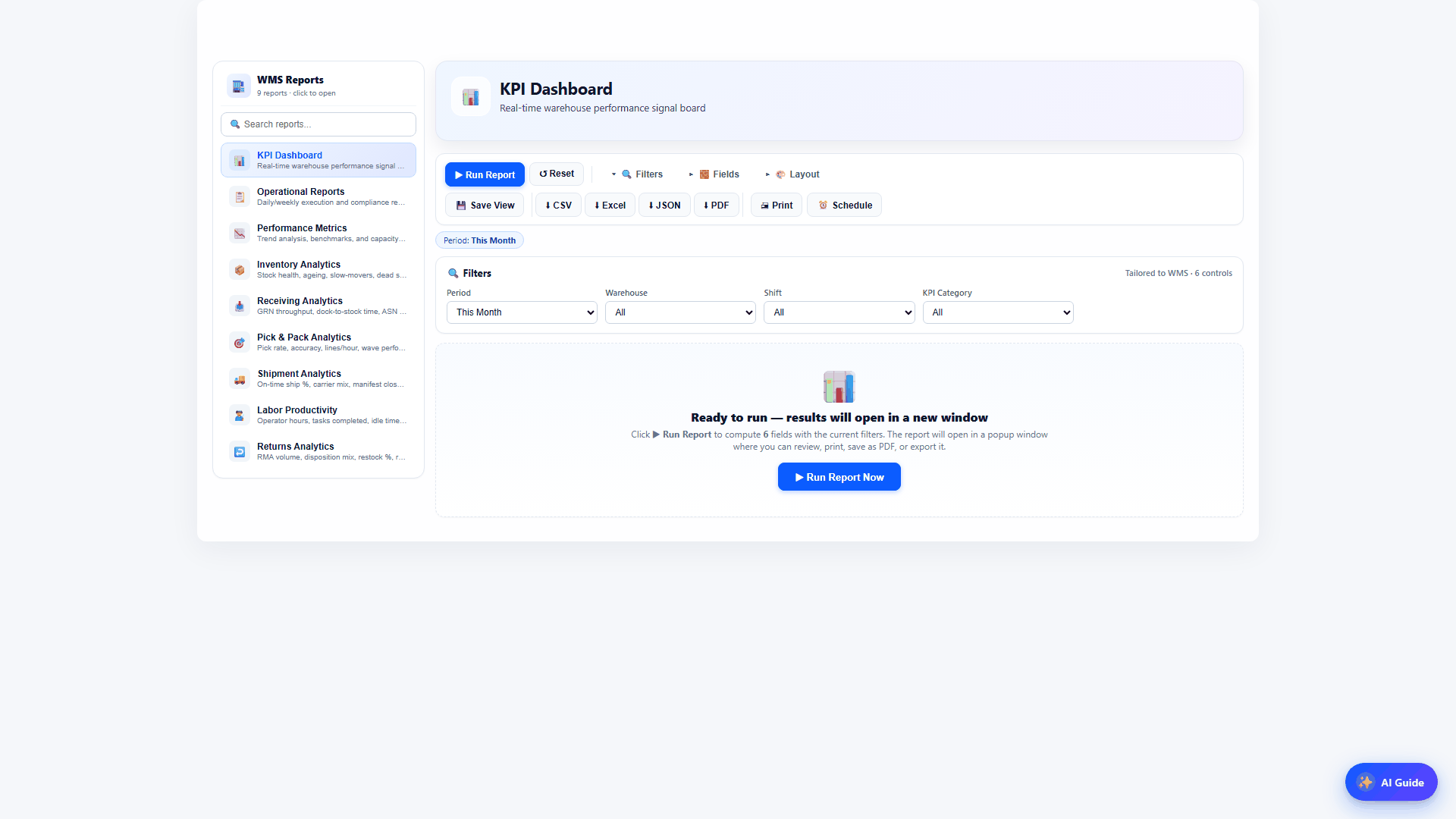Print the report
Viewport: 1456px width, 819px height.
coord(777,206)
